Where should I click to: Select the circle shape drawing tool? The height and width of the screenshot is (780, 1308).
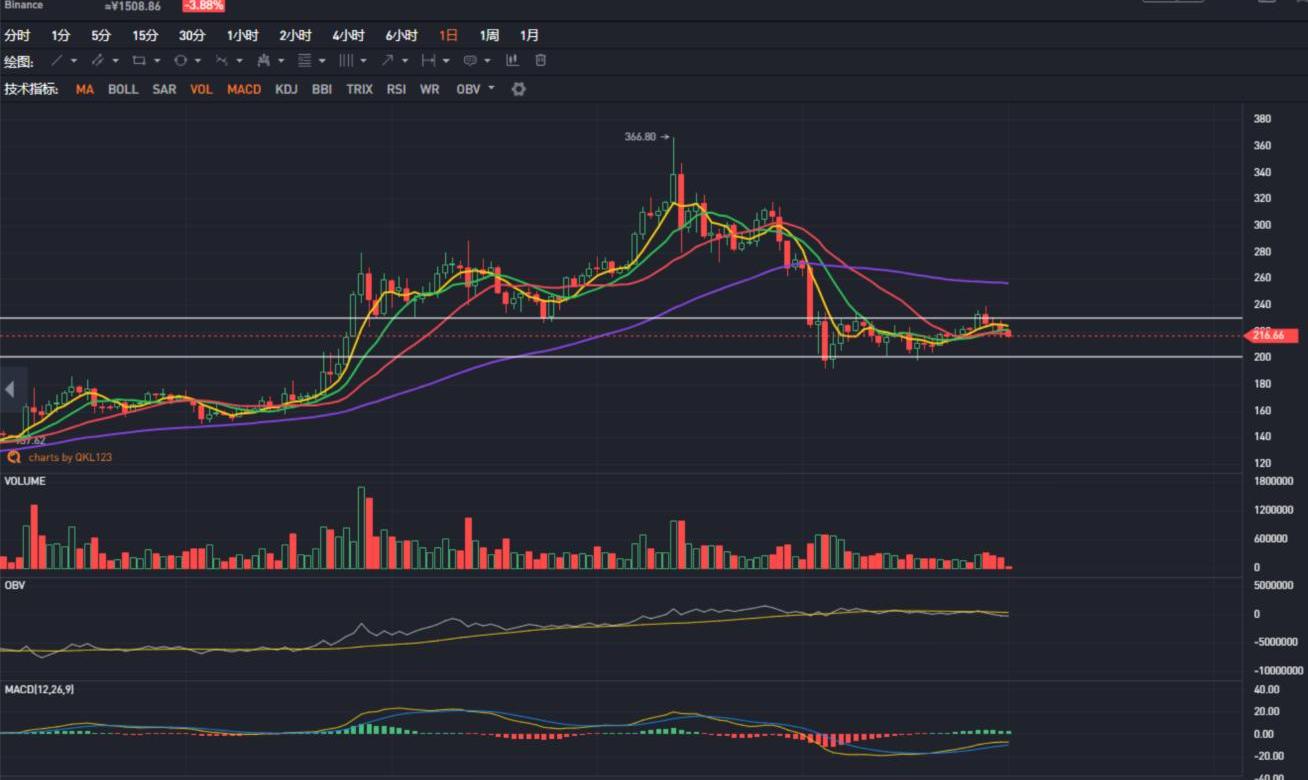click(180, 61)
